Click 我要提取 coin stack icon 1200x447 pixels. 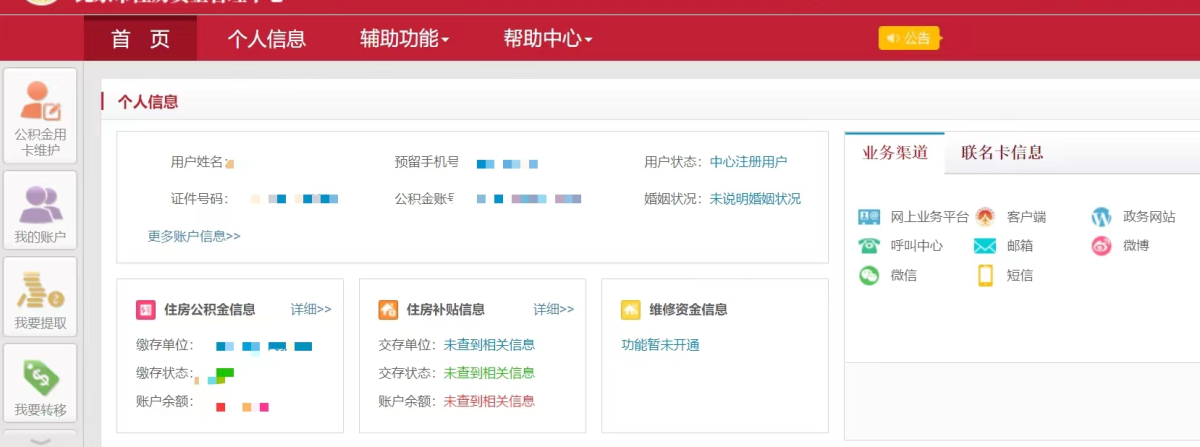pos(40,289)
